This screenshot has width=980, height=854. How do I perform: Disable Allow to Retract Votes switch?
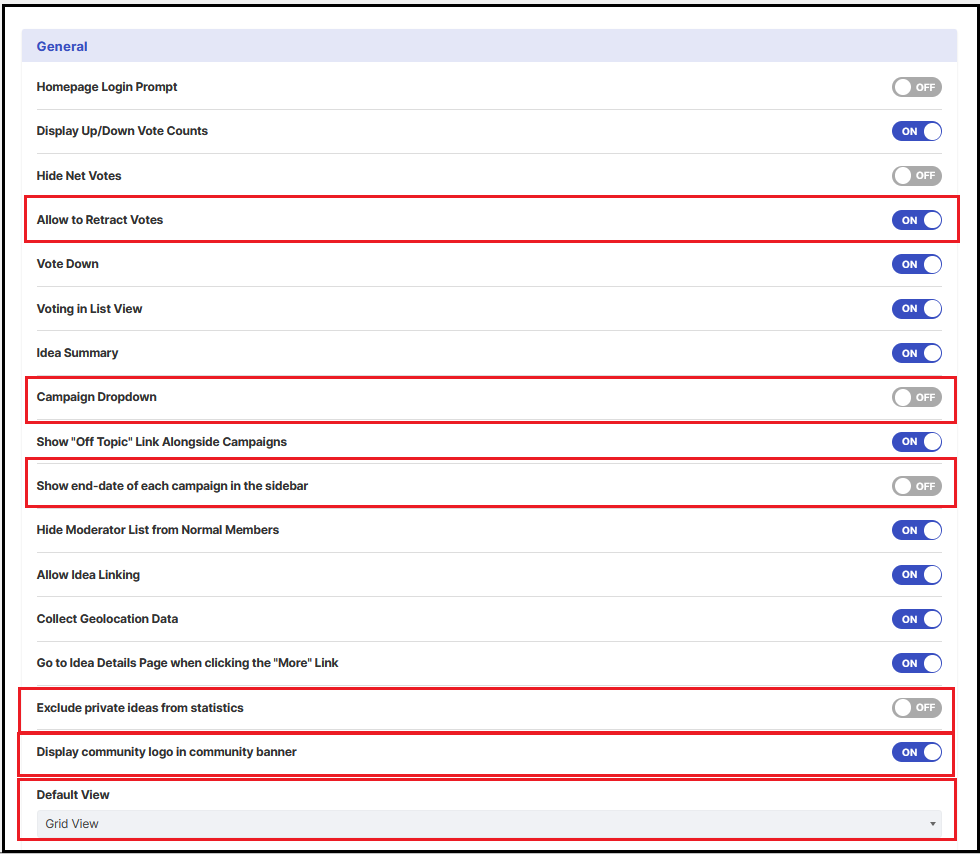pyautogui.click(x=916, y=220)
